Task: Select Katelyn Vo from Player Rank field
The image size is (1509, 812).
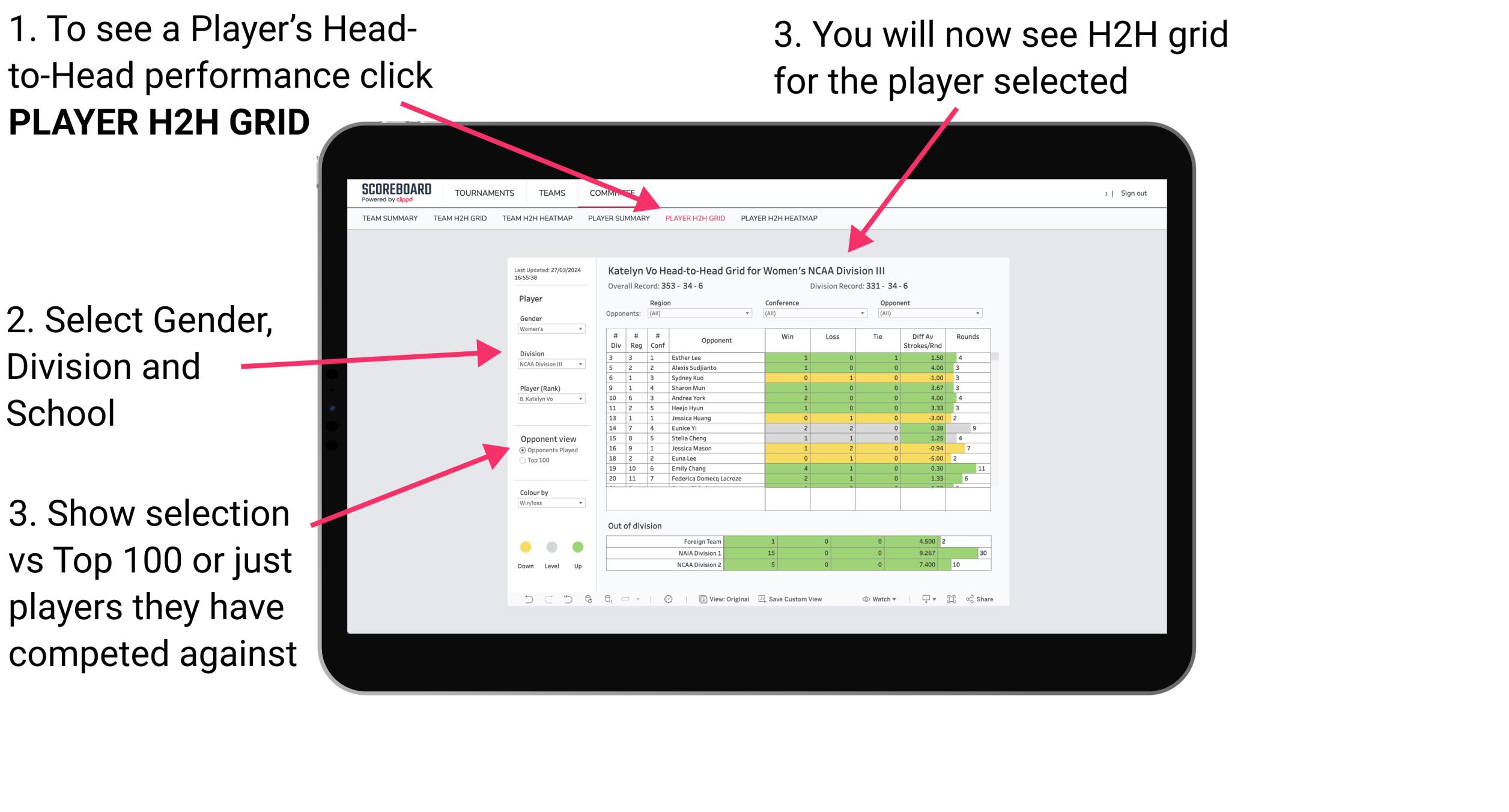Action: tap(550, 400)
